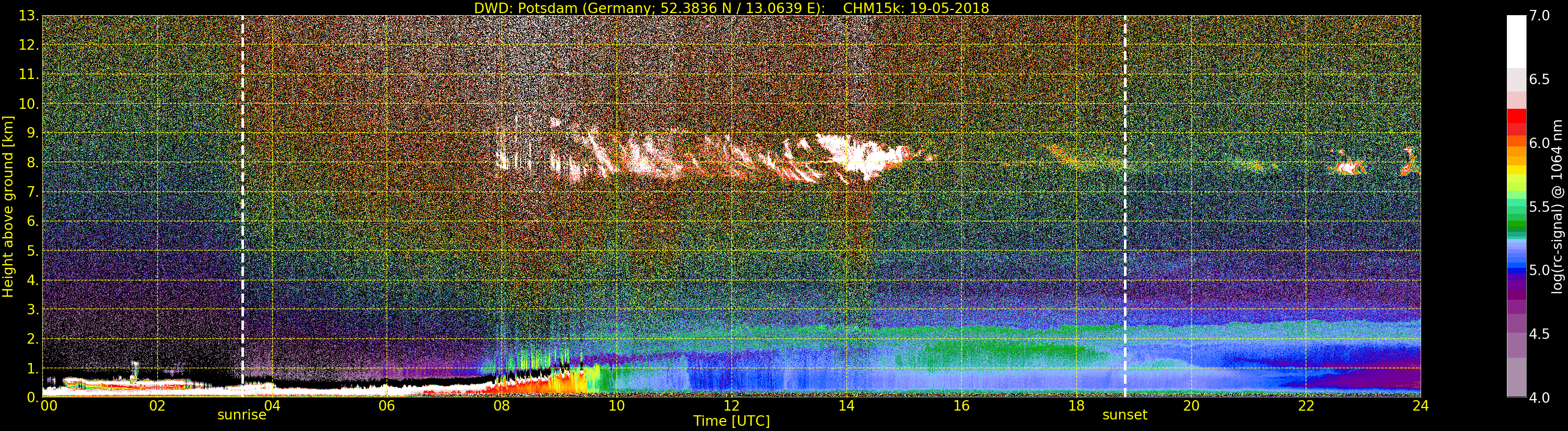Click the 'CHM15k: 19-05-2018' title text
The height and width of the screenshot is (431, 1568).
916,8
